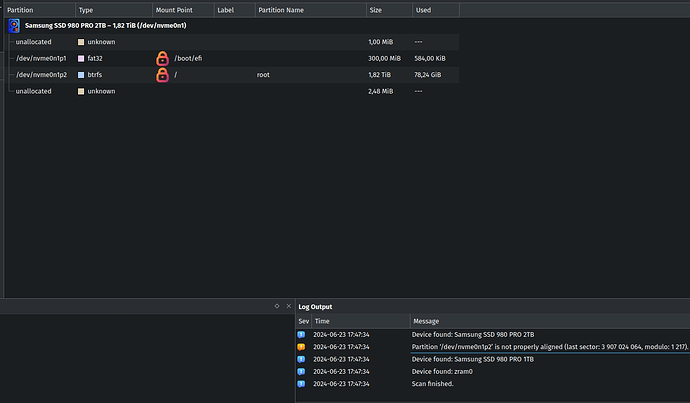Click the 584,00 KiB used value

429,58
